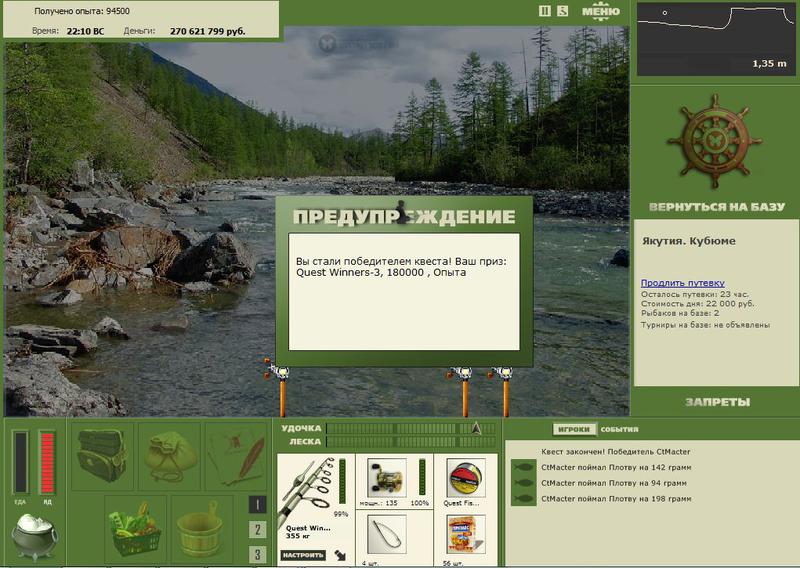Click 'CtMacter поймал Плотву на 94 грамм' text
Screen dimensions: 800x568
point(614,483)
